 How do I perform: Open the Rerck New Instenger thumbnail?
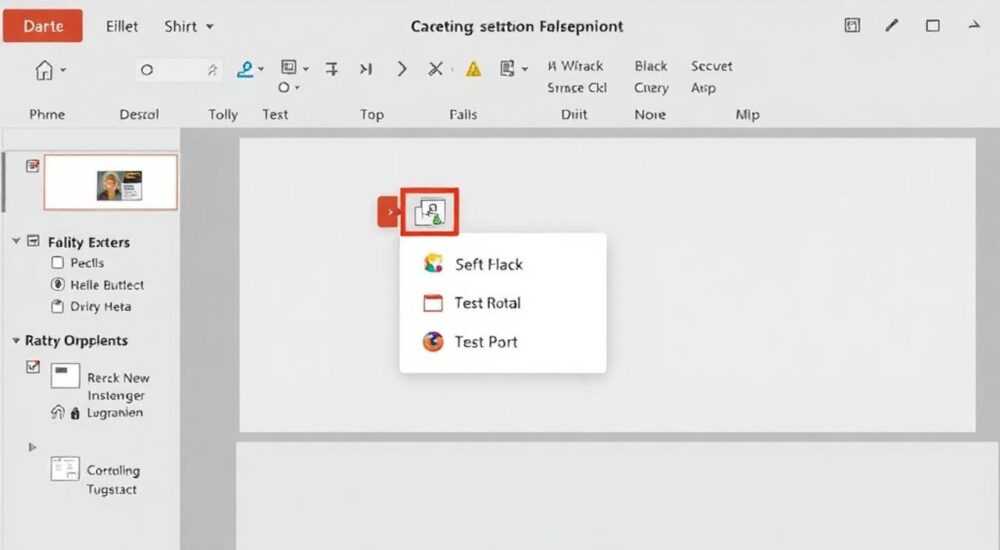tap(65, 376)
